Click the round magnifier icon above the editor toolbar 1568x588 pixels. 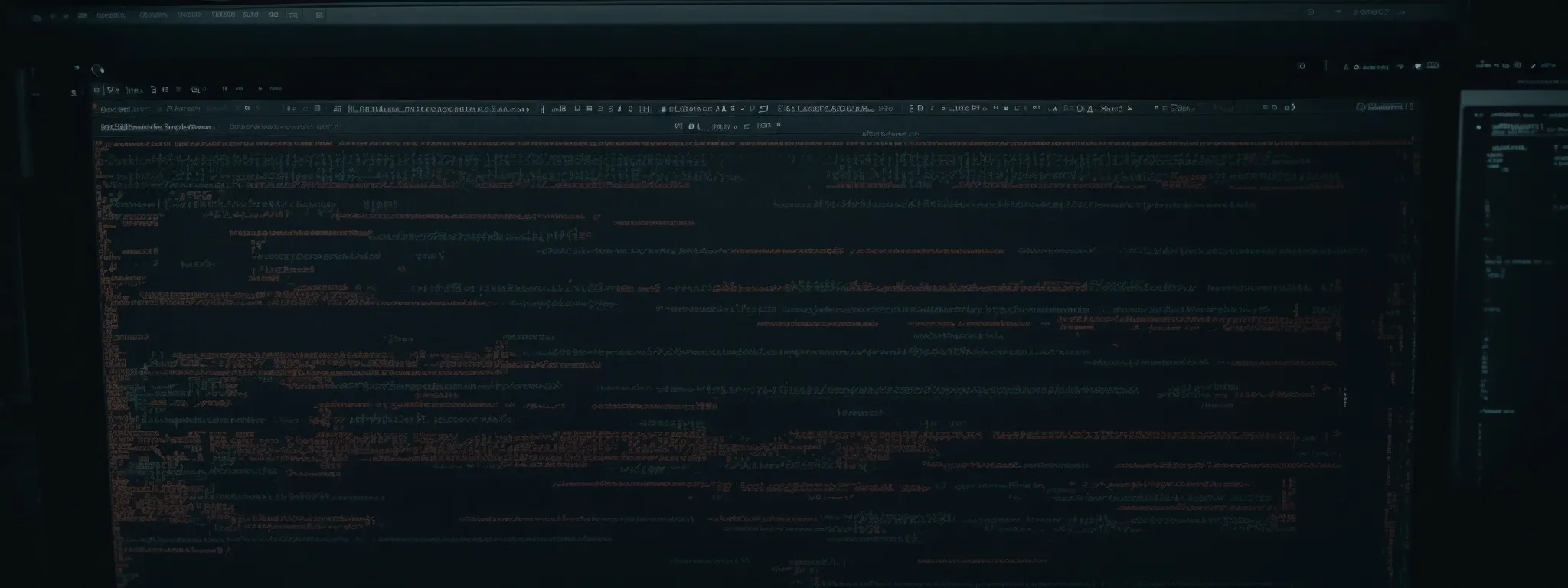pyautogui.click(x=97, y=70)
